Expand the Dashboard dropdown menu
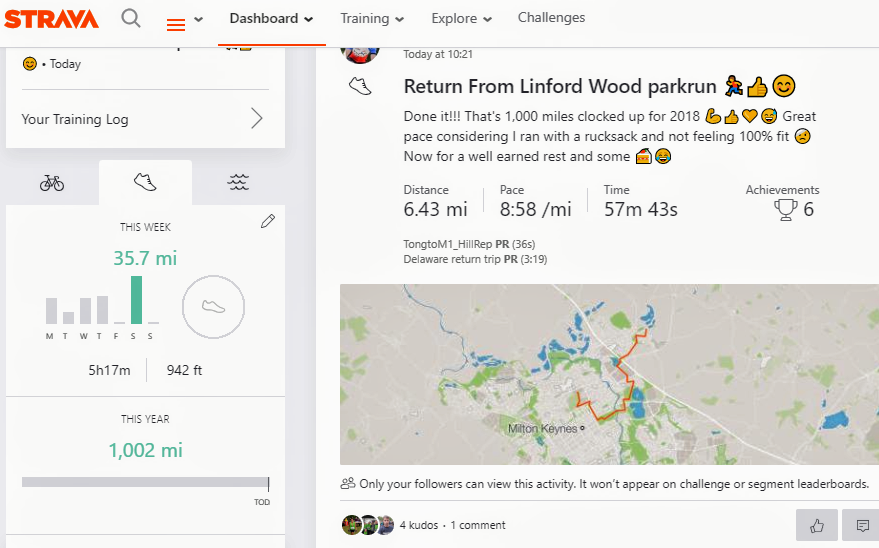The image size is (879, 548). click(271, 18)
